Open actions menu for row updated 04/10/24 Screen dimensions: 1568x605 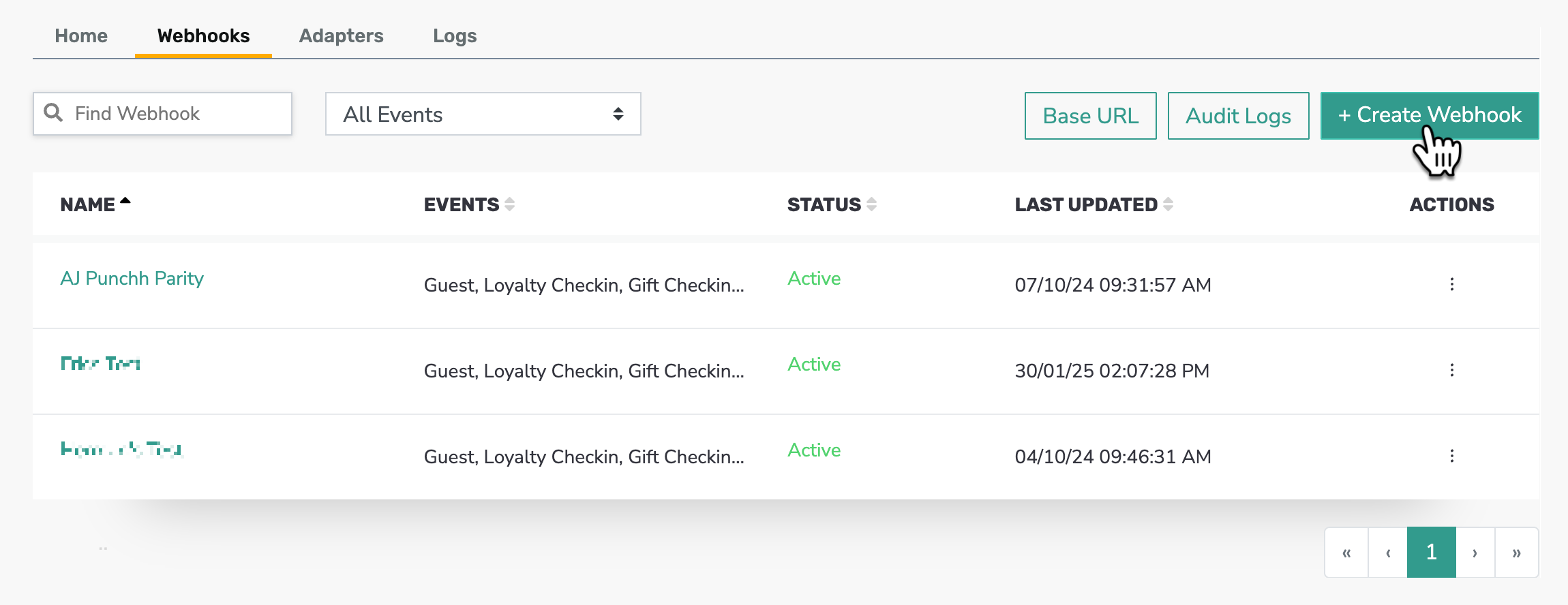coord(1451,456)
